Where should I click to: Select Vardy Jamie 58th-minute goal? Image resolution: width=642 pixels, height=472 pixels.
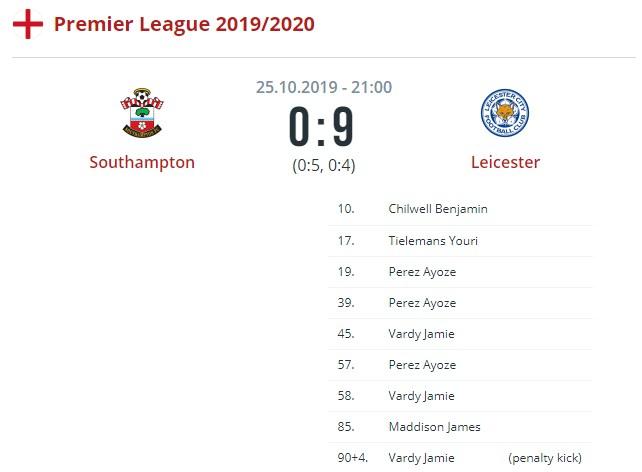pyautogui.click(x=421, y=396)
